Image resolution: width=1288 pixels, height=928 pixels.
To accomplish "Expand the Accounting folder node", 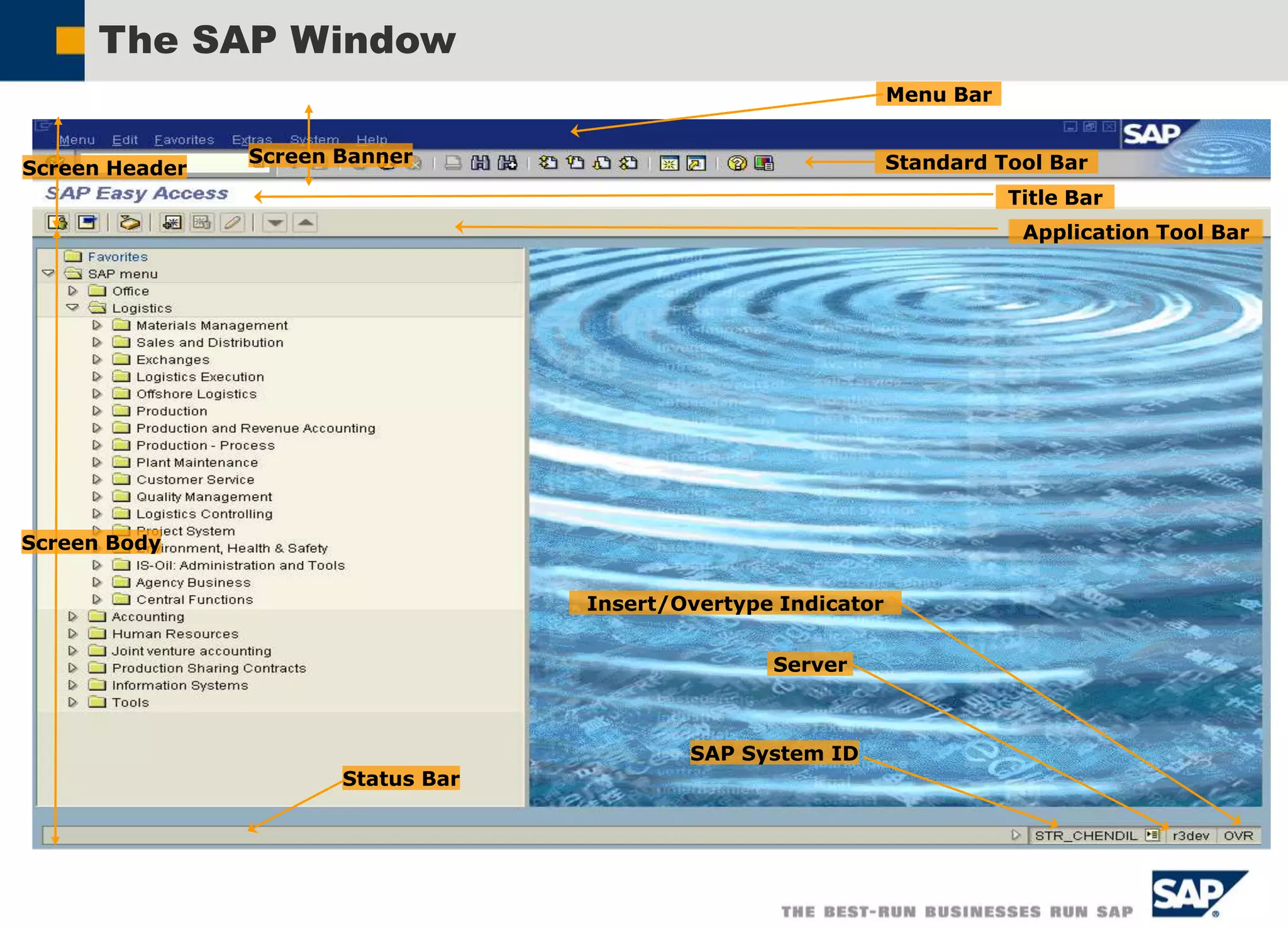I will click(73, 617).
